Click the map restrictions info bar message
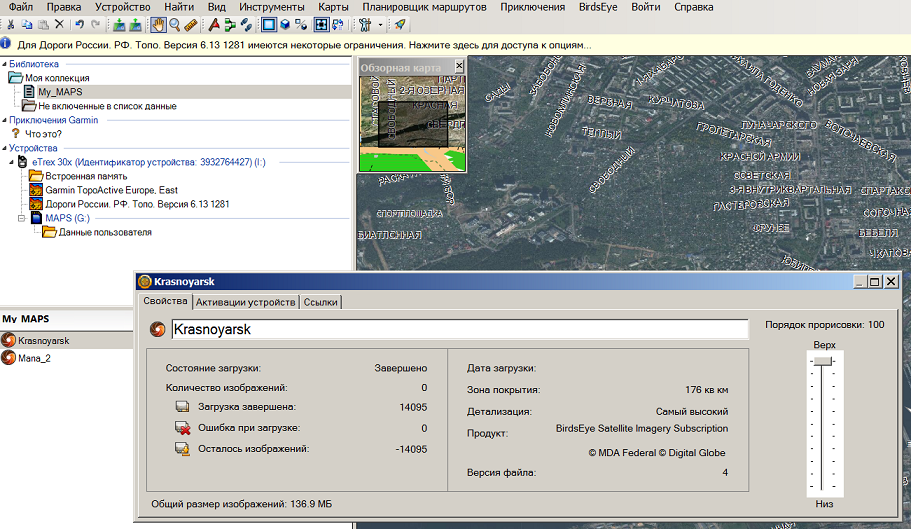 point(302,44)
